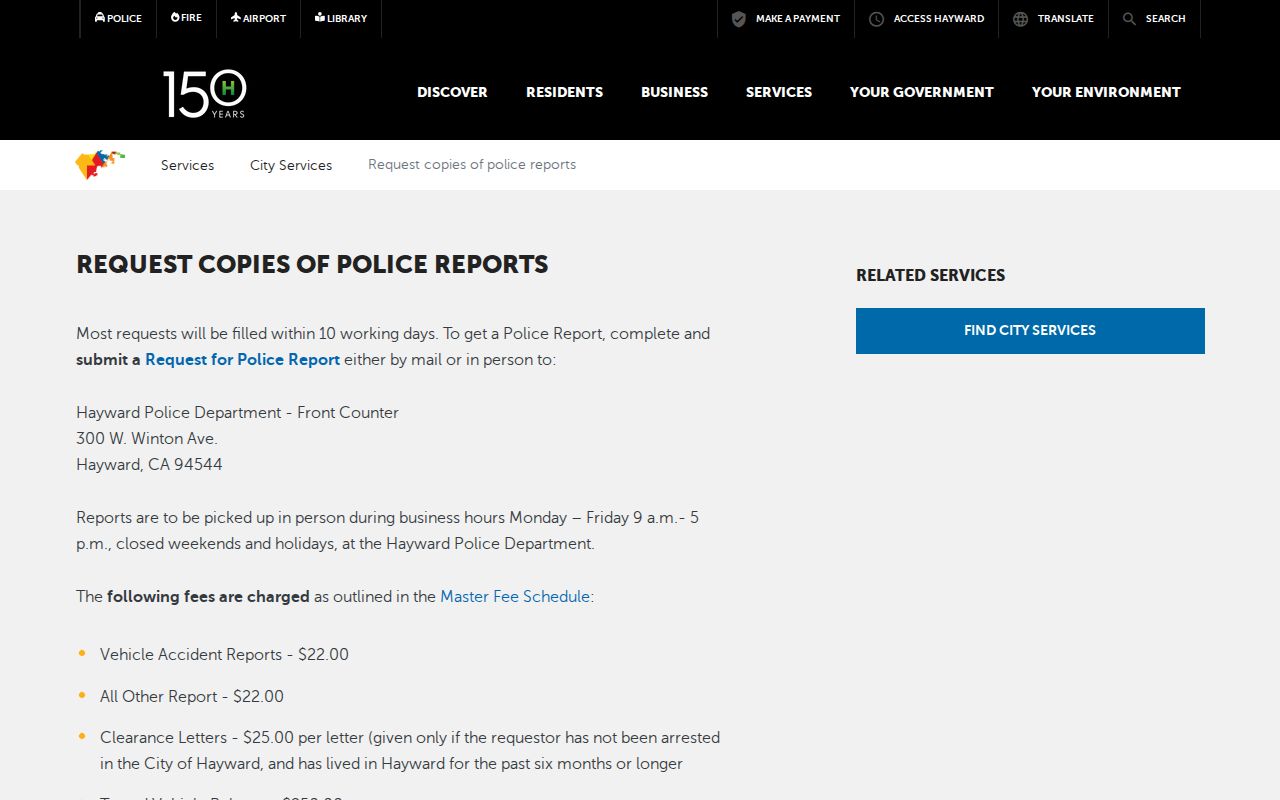This screenshot has height=800, width=1280.
Task: Click the airport plane icon
Action: point(236,17)
